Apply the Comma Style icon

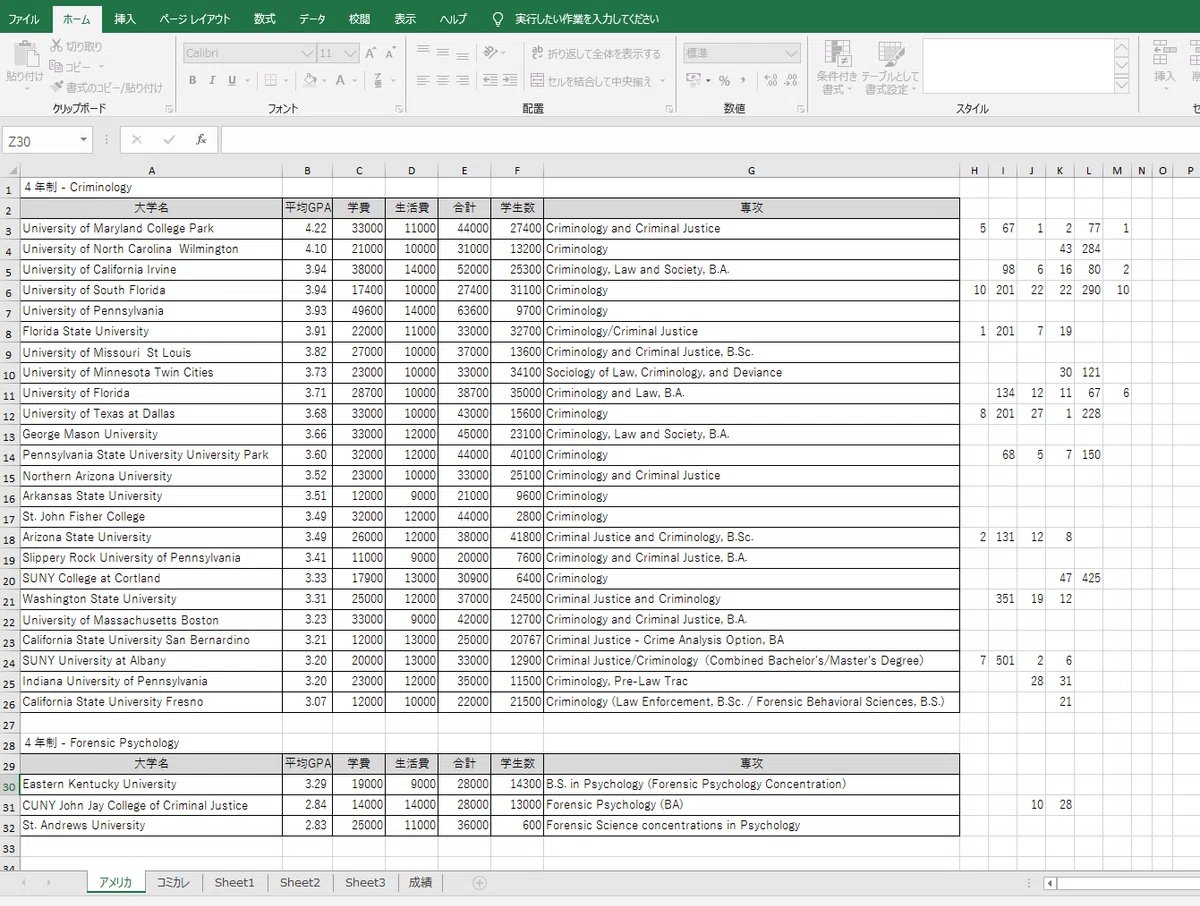[x=745, y=81]
